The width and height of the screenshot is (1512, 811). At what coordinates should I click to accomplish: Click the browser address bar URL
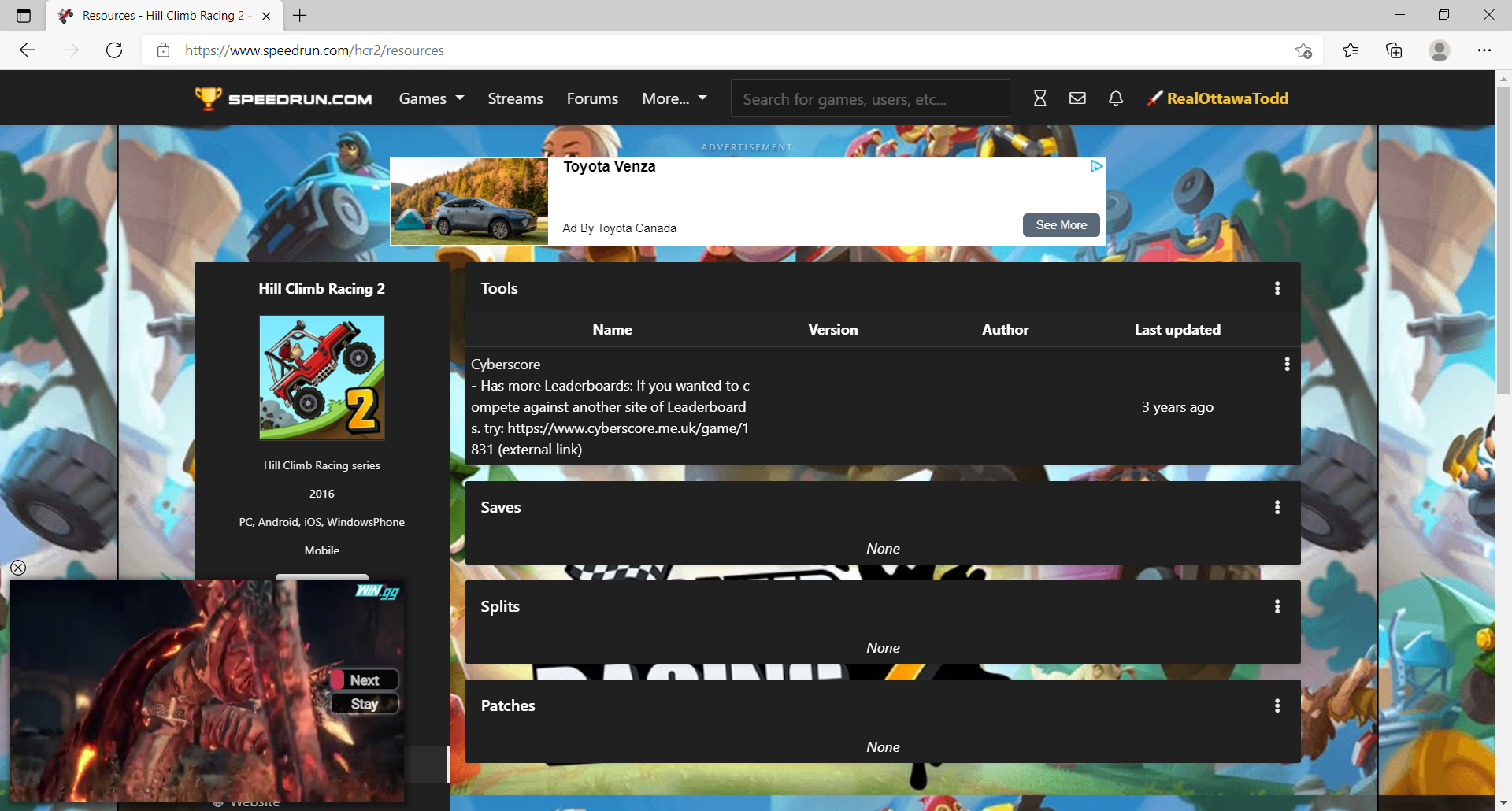pyautogui.click(x=314, y=50)
